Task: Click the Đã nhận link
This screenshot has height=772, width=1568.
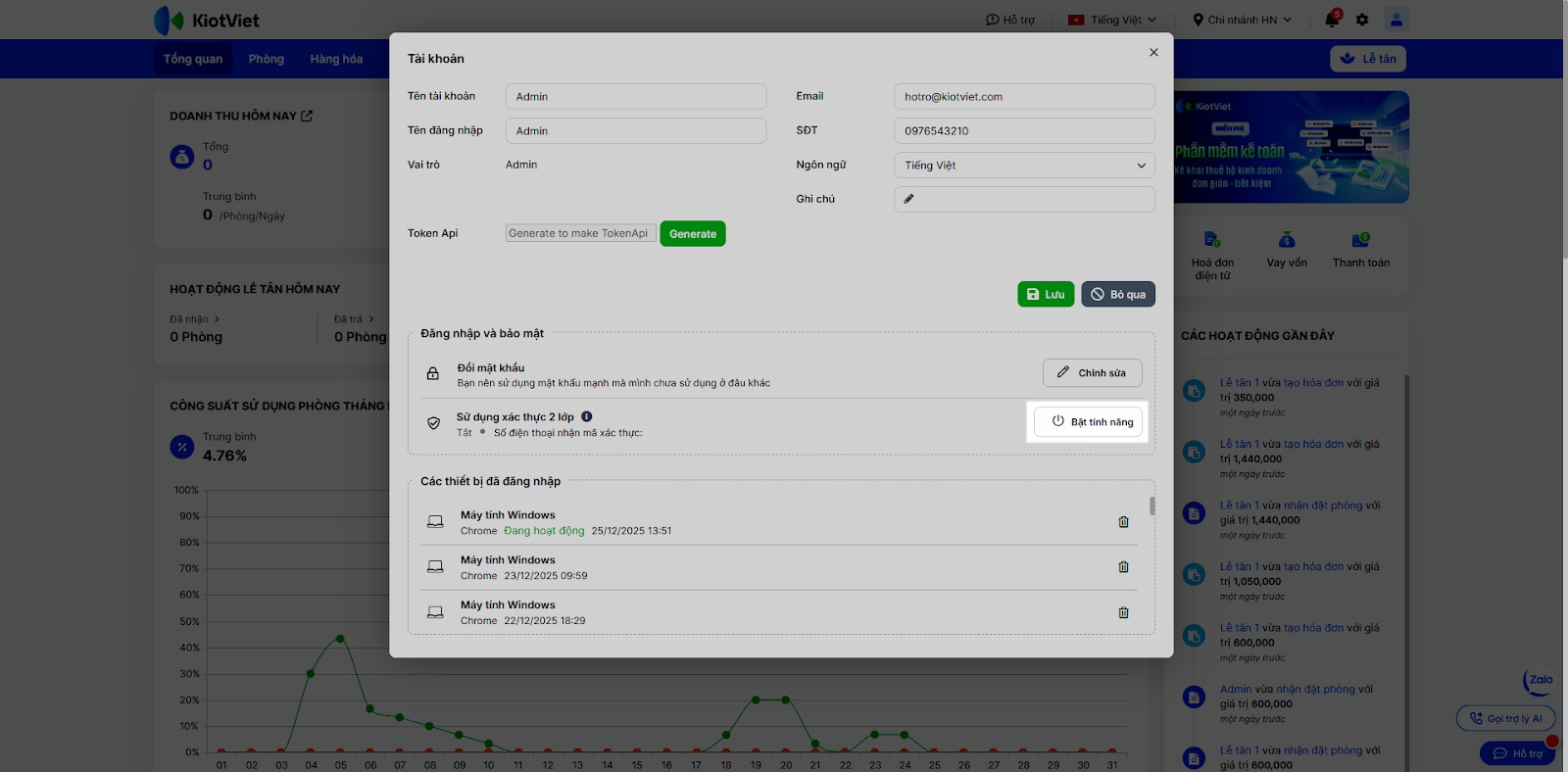Action: [195, 319]
